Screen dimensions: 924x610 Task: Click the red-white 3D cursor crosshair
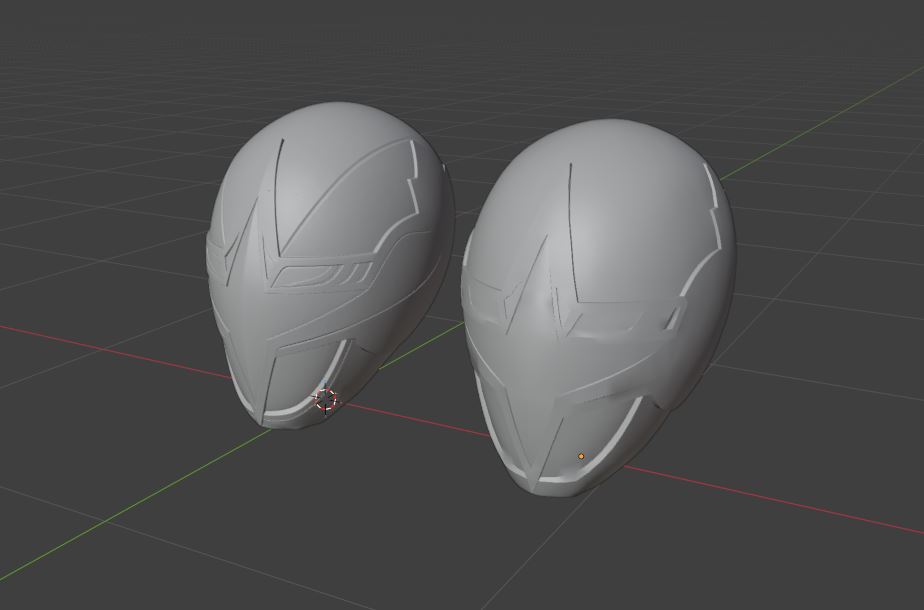pyautogui.click(x=325, y=400)
